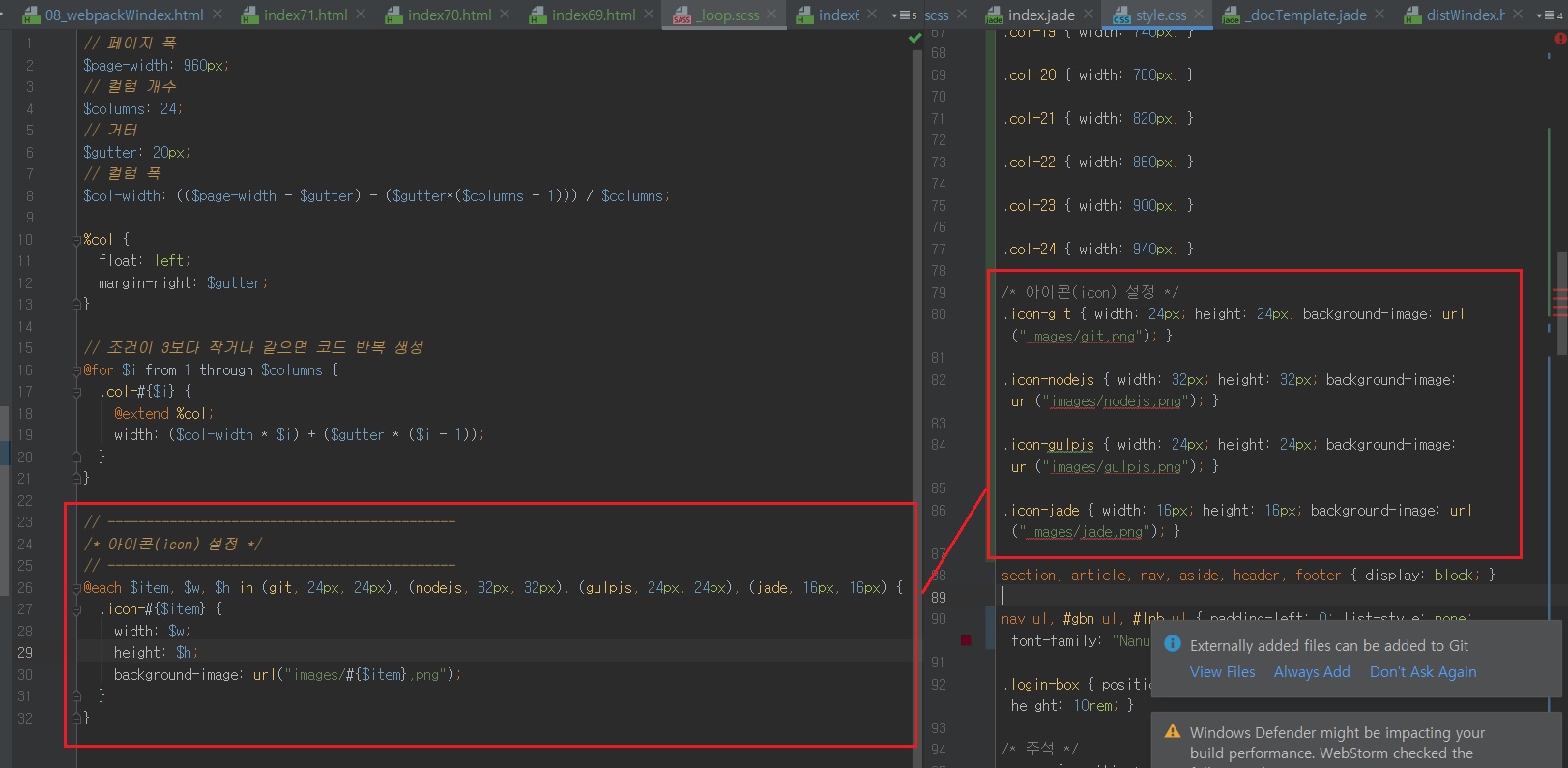Switch to the _docTemplate.jade tab
This screenshot has width=1568, height=768.
pos(1305,15)
